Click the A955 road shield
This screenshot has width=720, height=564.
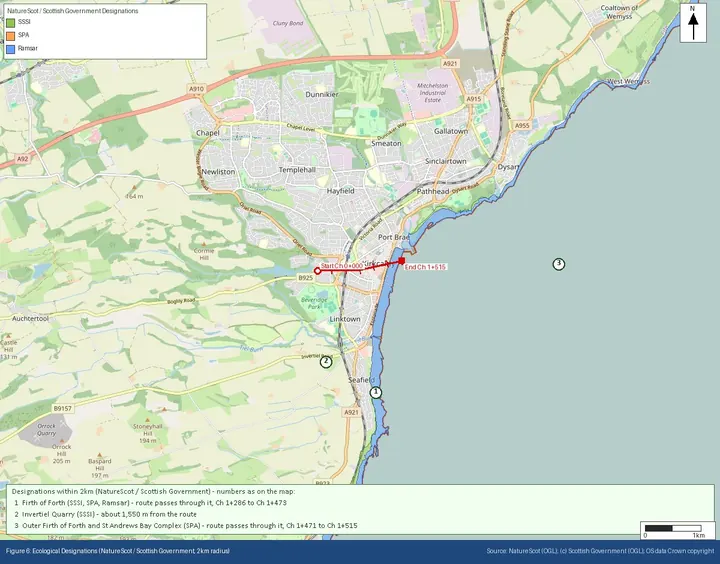pos(522,125)
